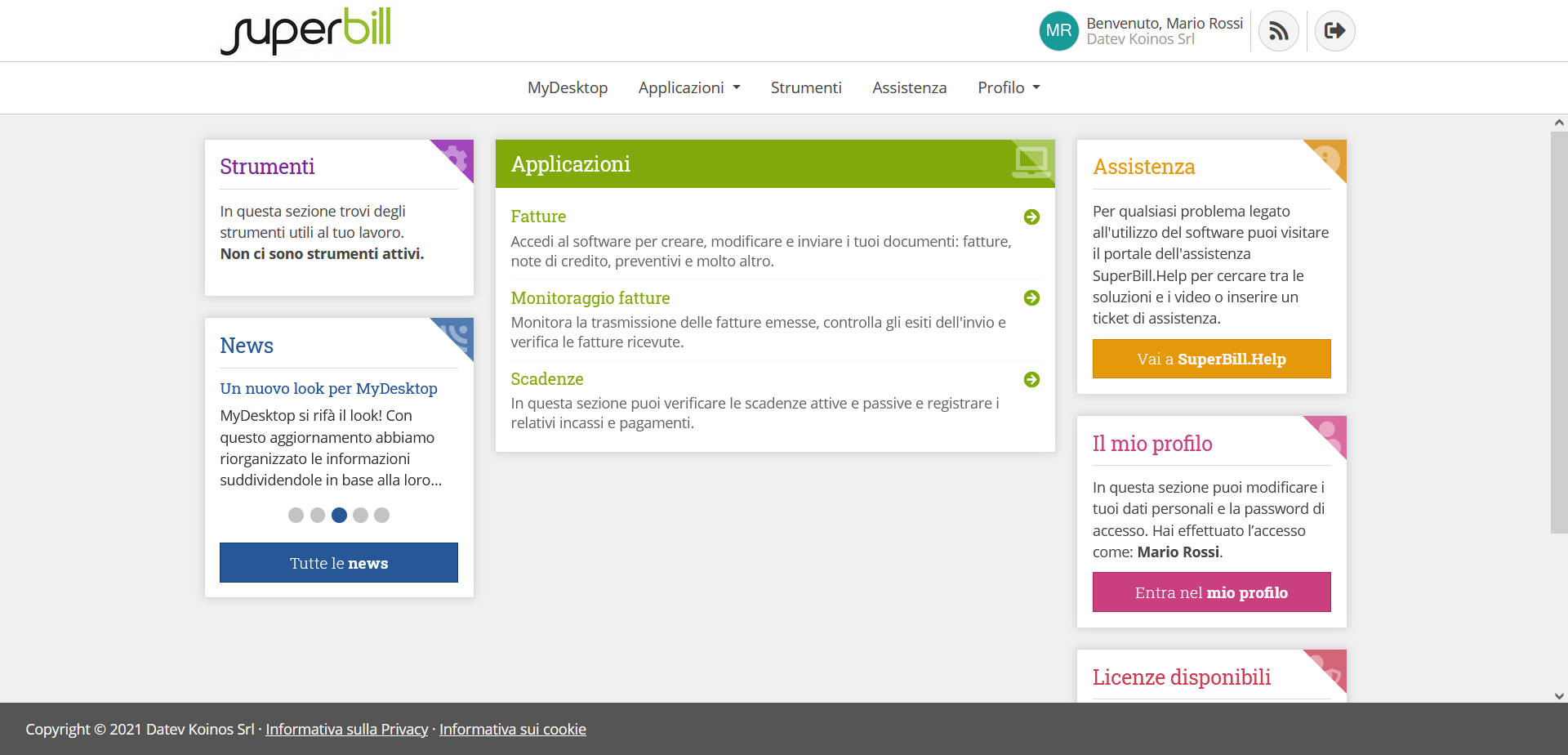This screenshot has width=1568, height=755.
Task: Click the Il mio profilo heading
Action: [x=1152, y=444]
